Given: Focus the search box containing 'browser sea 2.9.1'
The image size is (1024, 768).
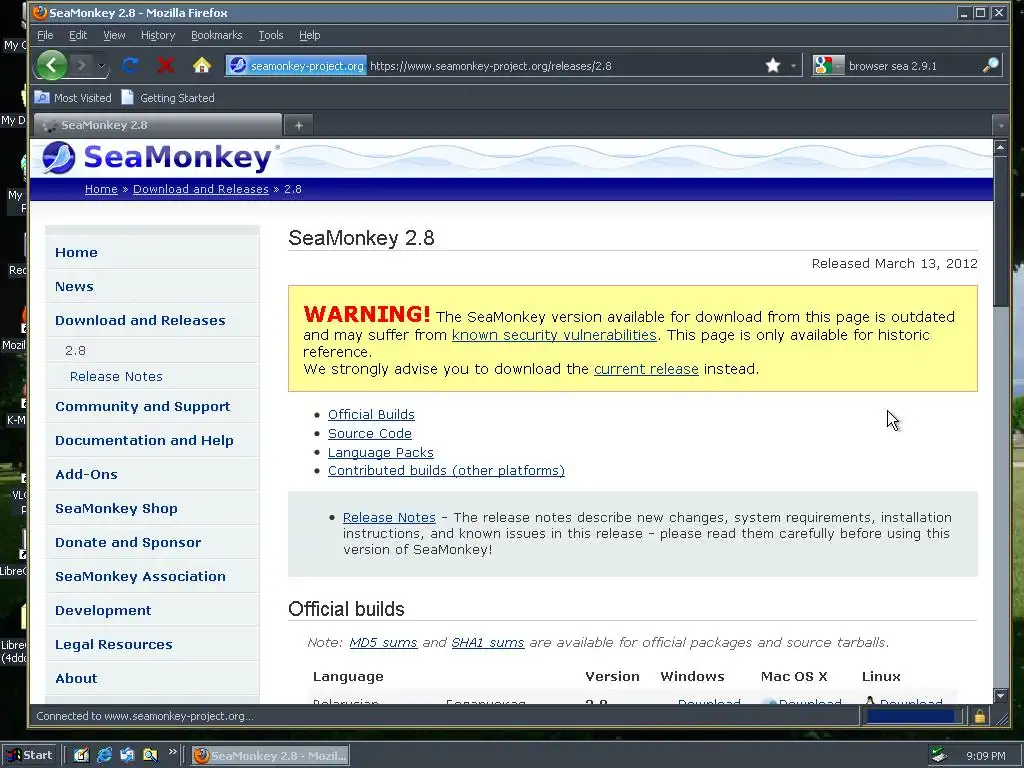Looking at the screenshot, I should 913,66.
